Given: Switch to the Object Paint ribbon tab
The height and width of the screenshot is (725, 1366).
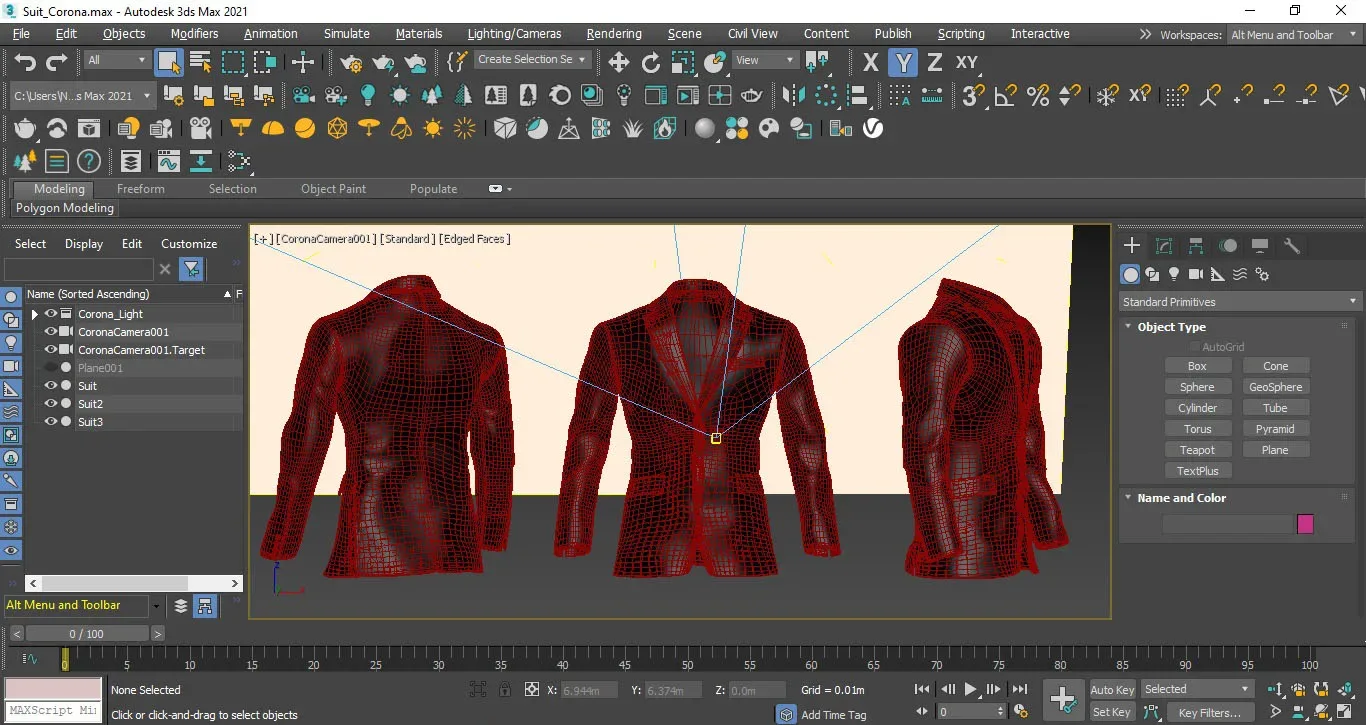Looking at the screenshot, I should (x=334, y=189).
